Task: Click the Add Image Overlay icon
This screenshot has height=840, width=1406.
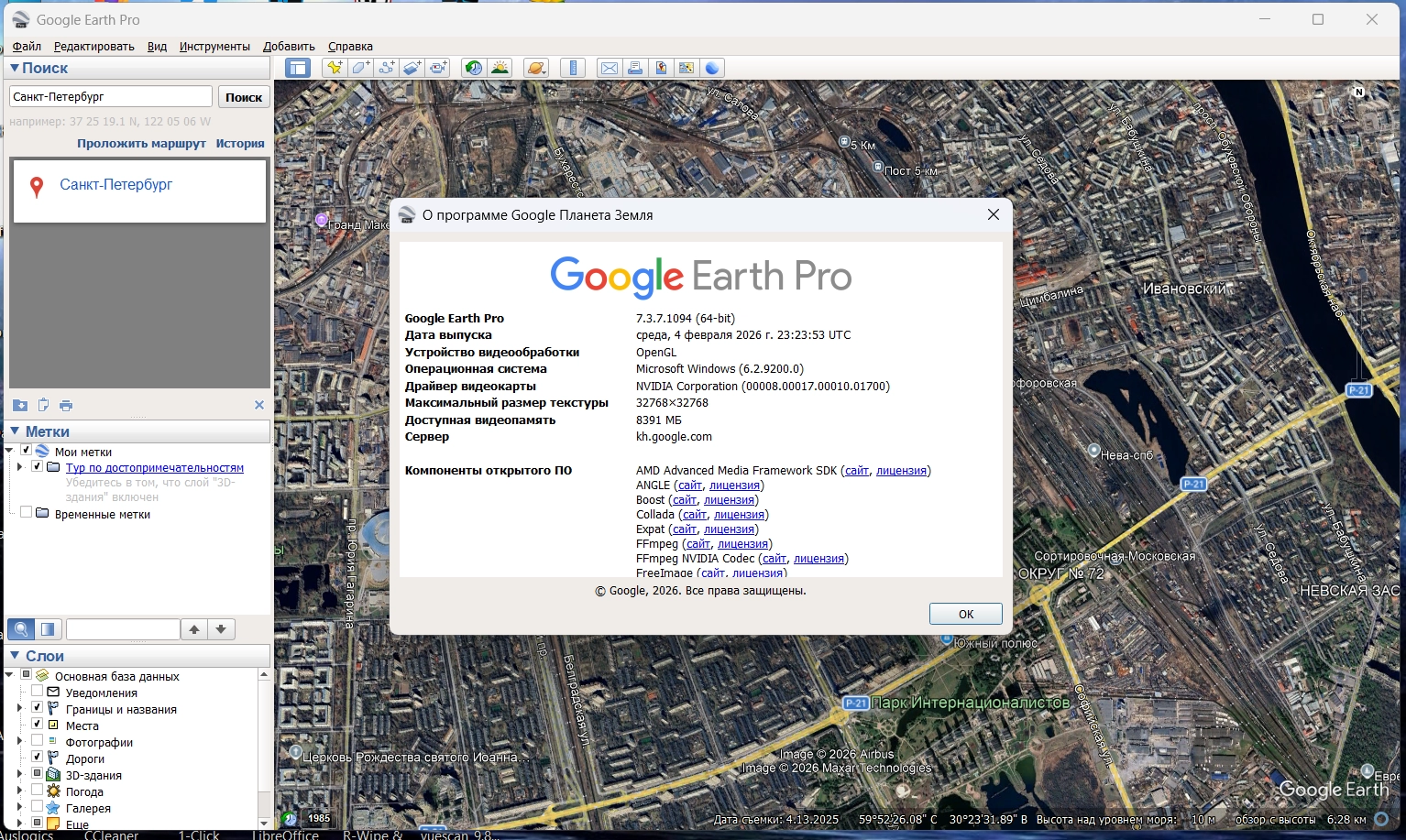Action: point(412,68)
